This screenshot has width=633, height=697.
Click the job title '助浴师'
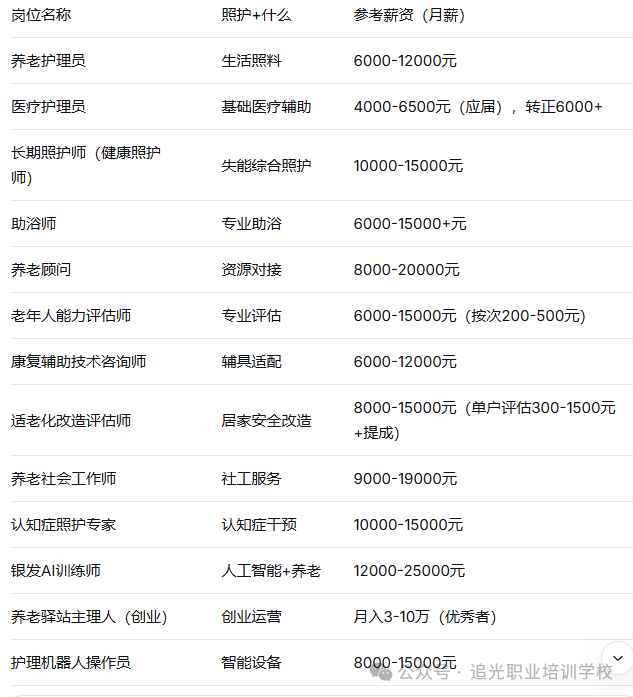33,224
